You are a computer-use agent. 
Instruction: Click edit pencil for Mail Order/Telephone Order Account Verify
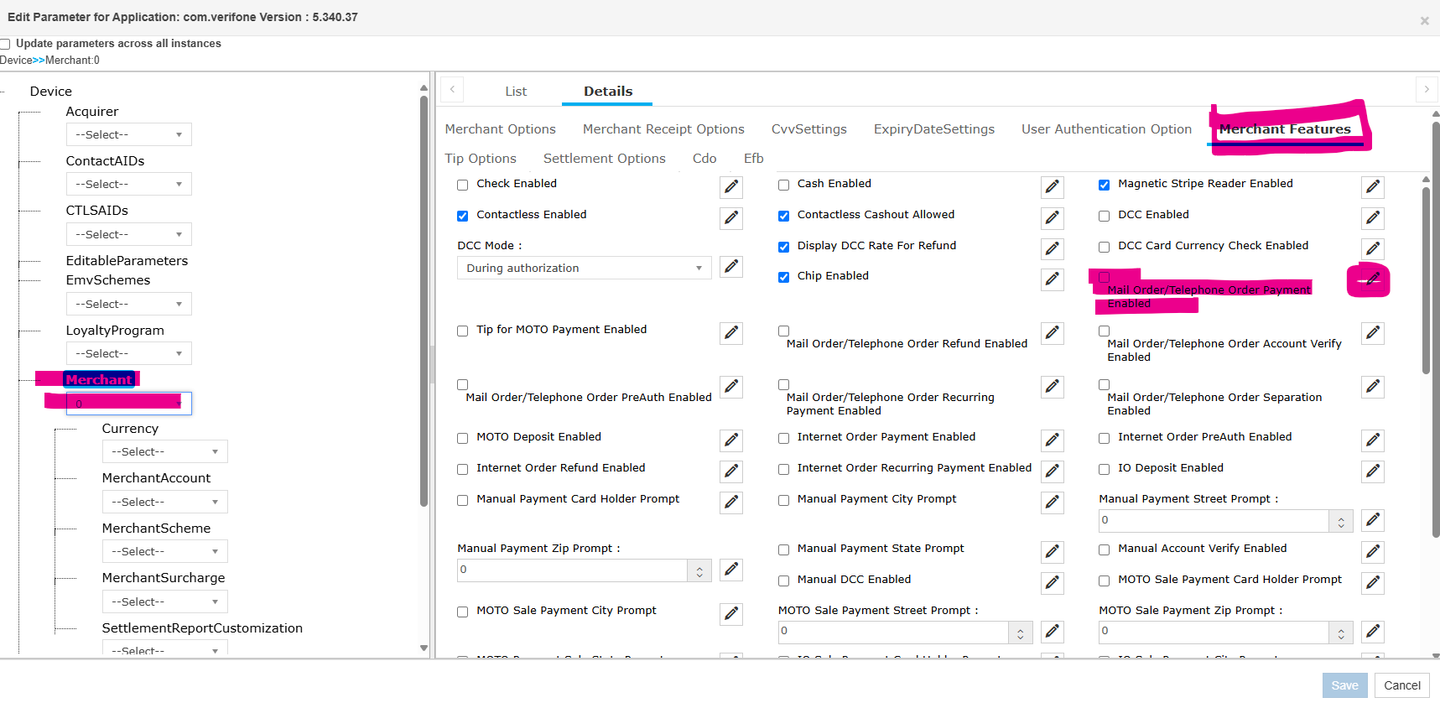[1373, 333]
